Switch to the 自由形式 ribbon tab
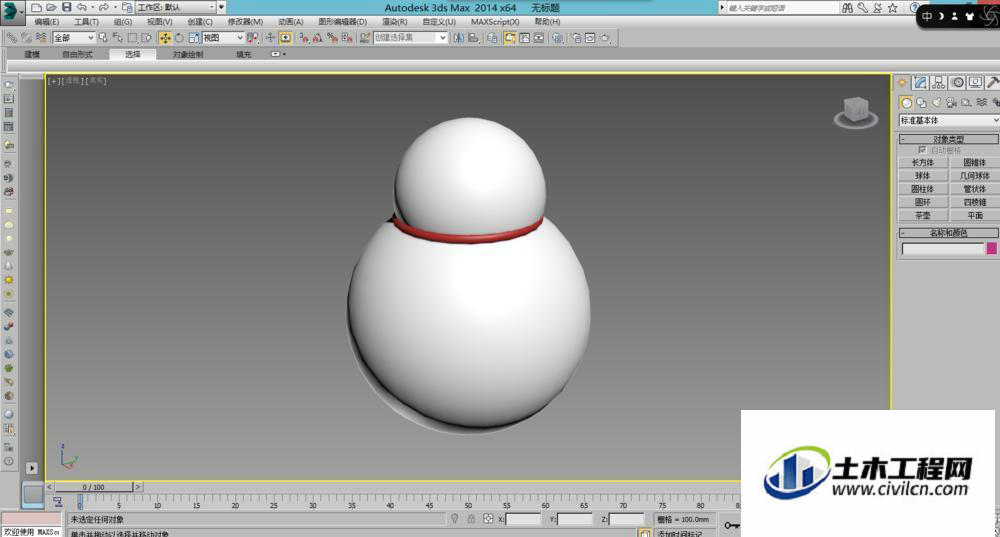The width and height of the screenshot is (1000, 537). [x=77, y=54]
